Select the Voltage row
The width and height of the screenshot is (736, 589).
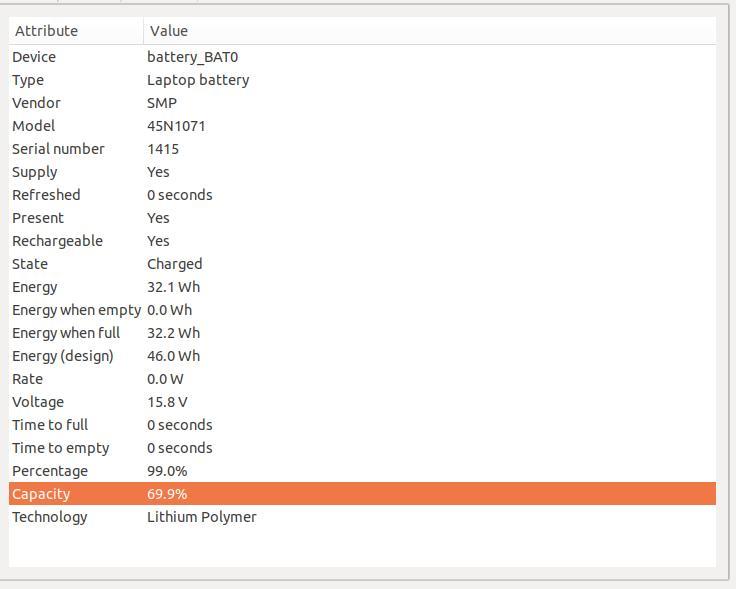362,402
